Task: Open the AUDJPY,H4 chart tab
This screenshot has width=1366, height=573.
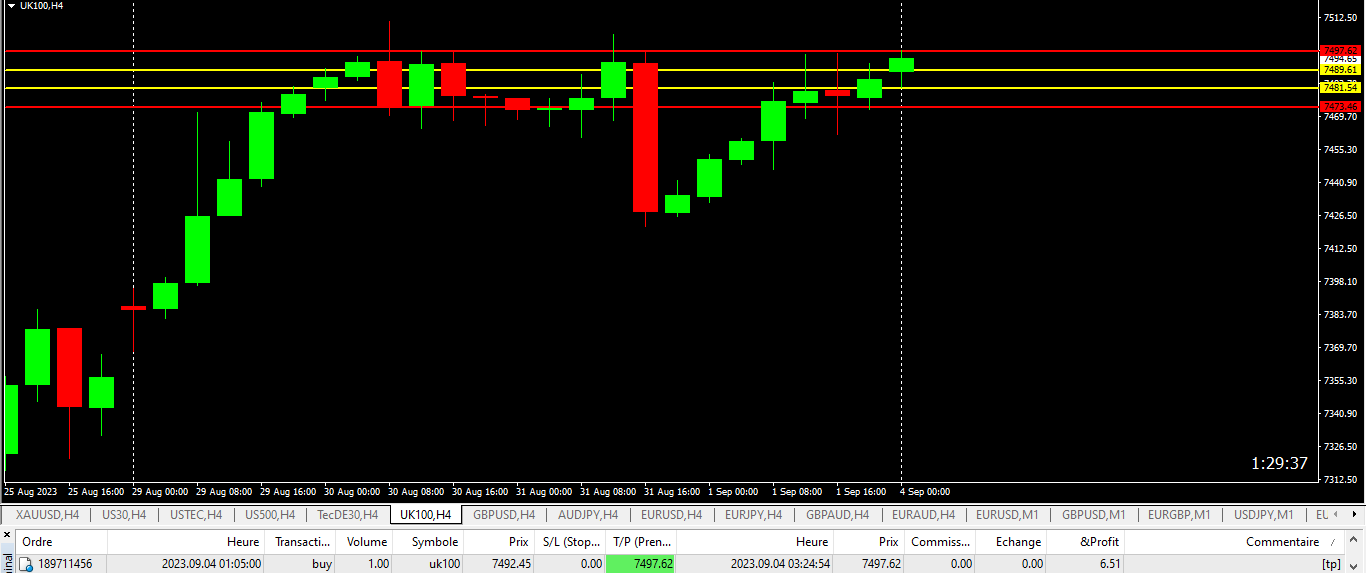Action: point(588,515)
